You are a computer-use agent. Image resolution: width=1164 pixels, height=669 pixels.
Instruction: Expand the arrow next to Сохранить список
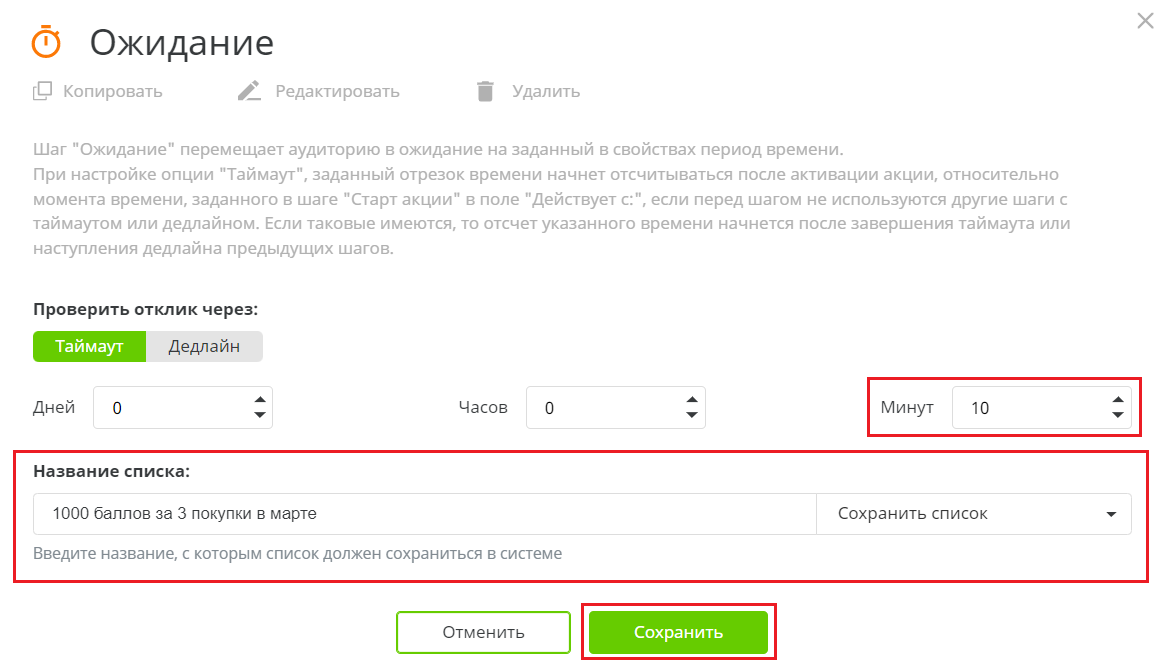tap(1109, 513)
